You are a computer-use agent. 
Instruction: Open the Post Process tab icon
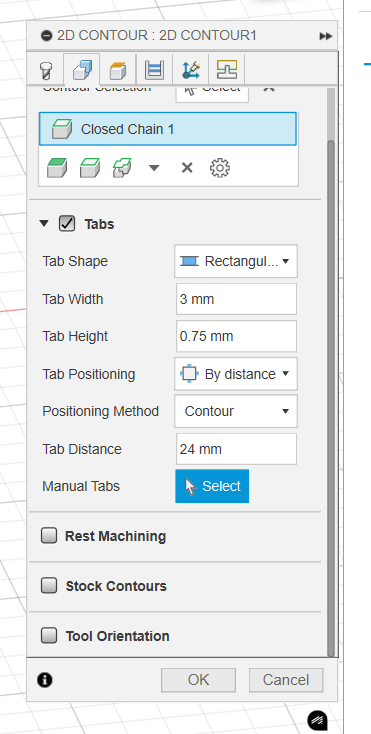pyautogui.click(x=227, y=70)
